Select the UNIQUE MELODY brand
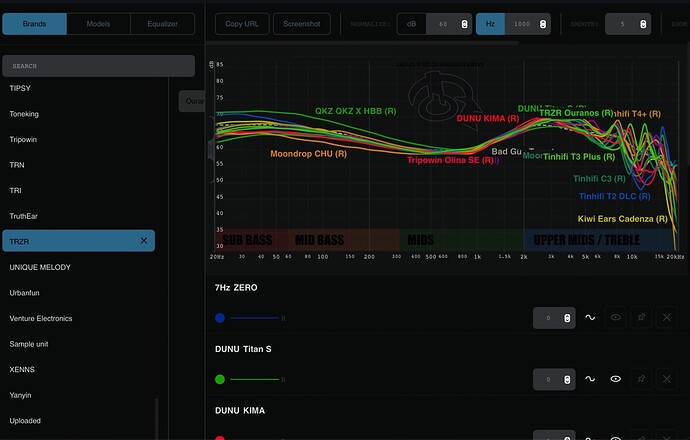690x440 pixels. (40, 267)
